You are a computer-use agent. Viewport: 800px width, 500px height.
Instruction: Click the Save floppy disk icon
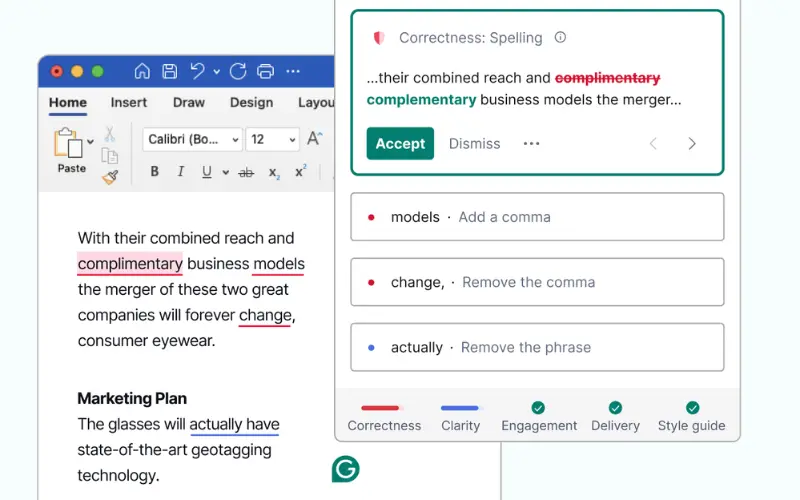[169, 71]
